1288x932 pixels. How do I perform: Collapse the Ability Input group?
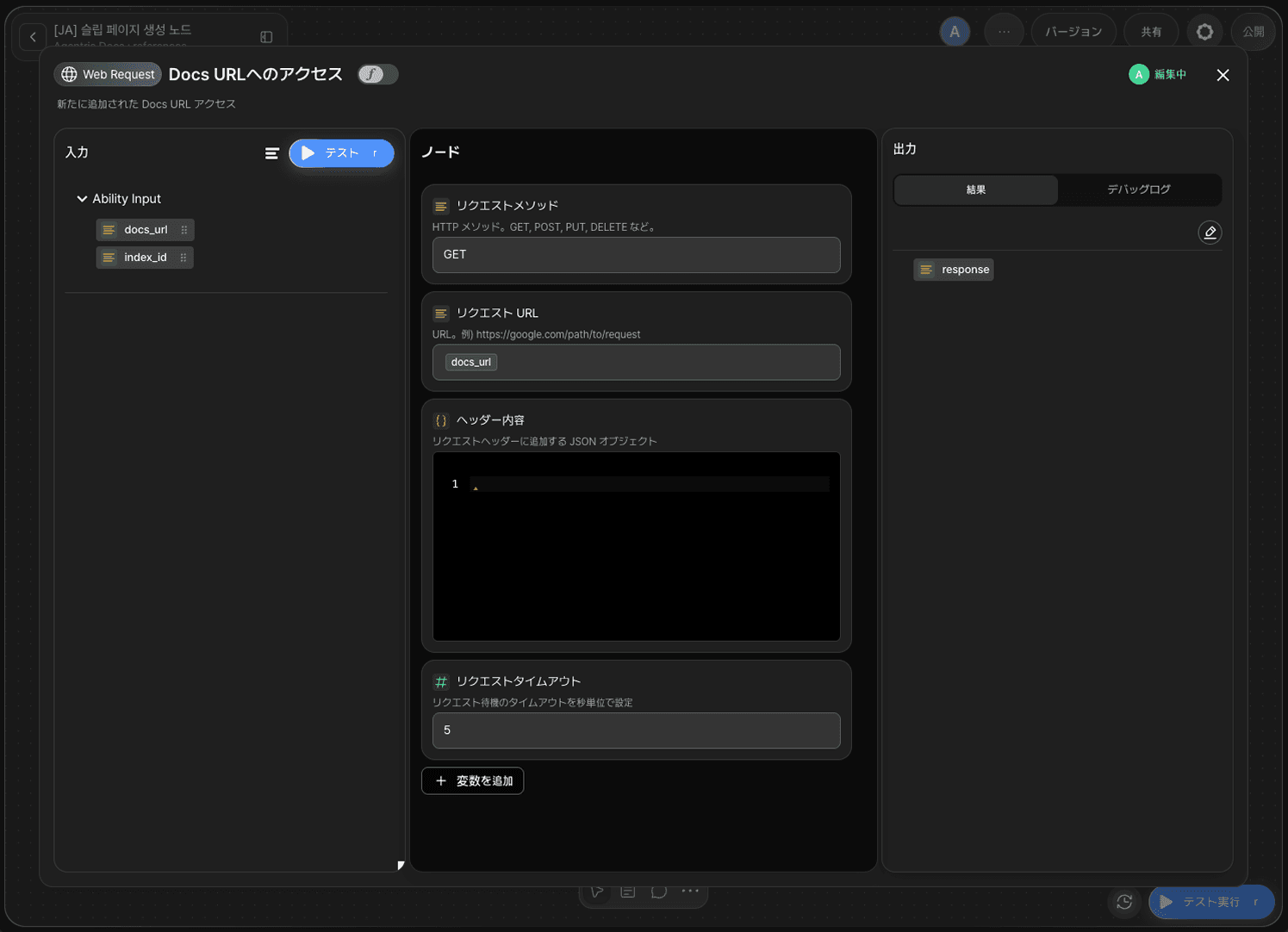click(x=82, y=199)
